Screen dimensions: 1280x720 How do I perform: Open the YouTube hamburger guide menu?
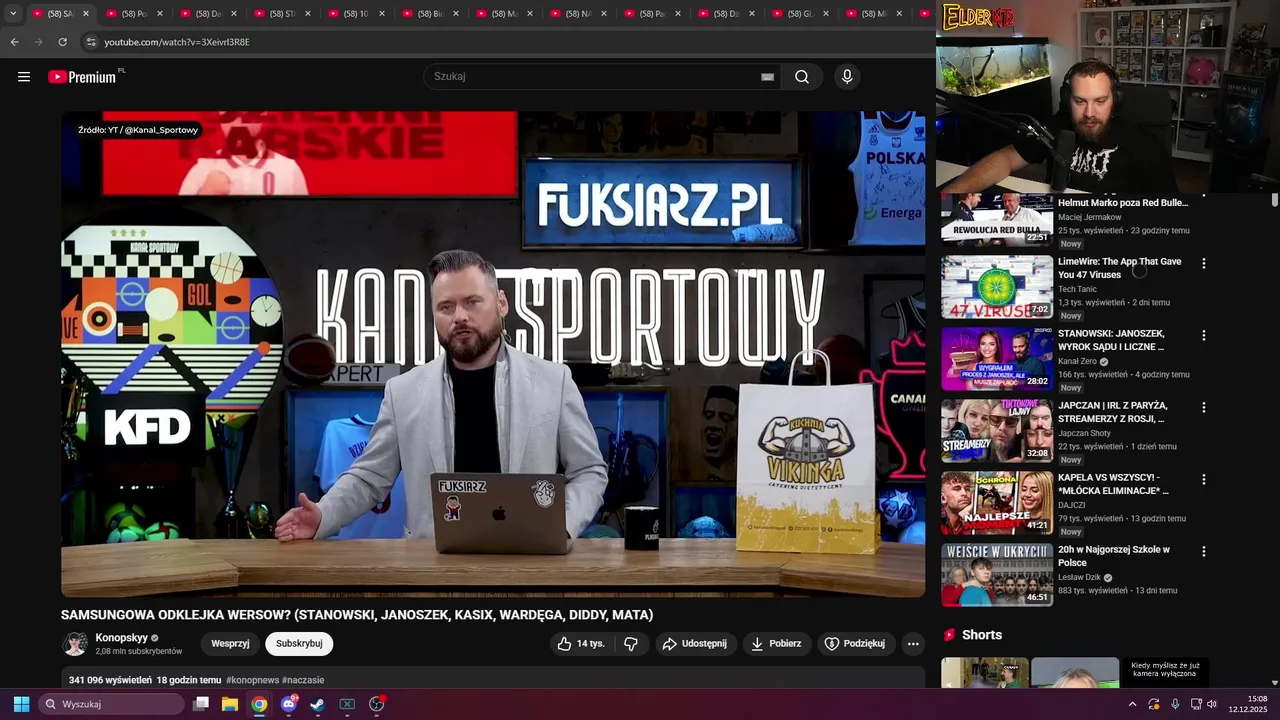[x=24, y=77]
